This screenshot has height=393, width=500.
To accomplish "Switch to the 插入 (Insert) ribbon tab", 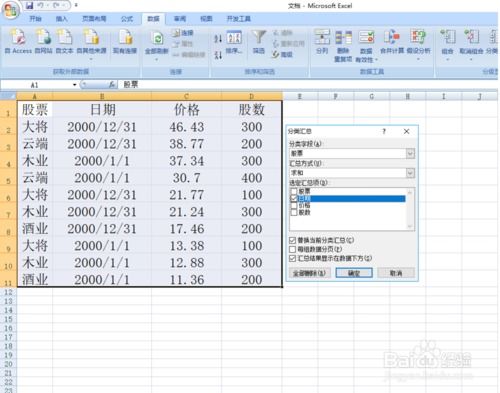I will pyautogui.click(x=61, y=19).
